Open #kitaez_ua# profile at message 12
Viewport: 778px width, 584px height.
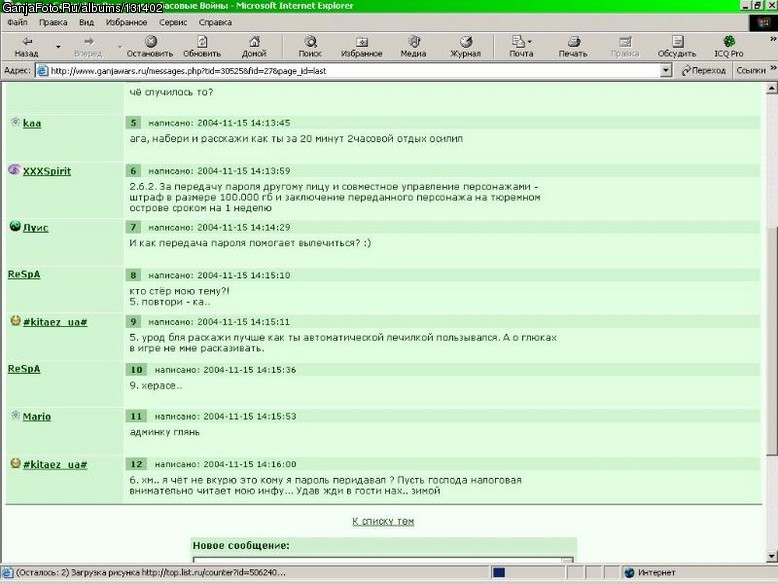click(55, 464)
